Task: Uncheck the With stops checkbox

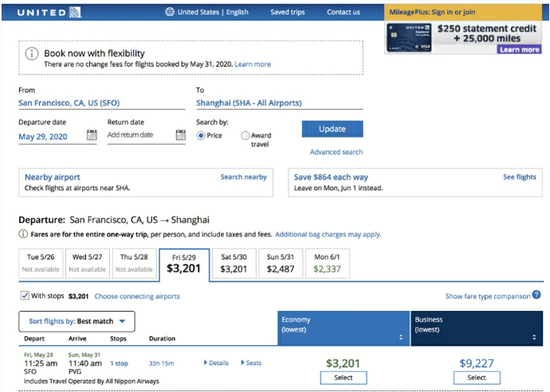Action: (x=25, y=296)
